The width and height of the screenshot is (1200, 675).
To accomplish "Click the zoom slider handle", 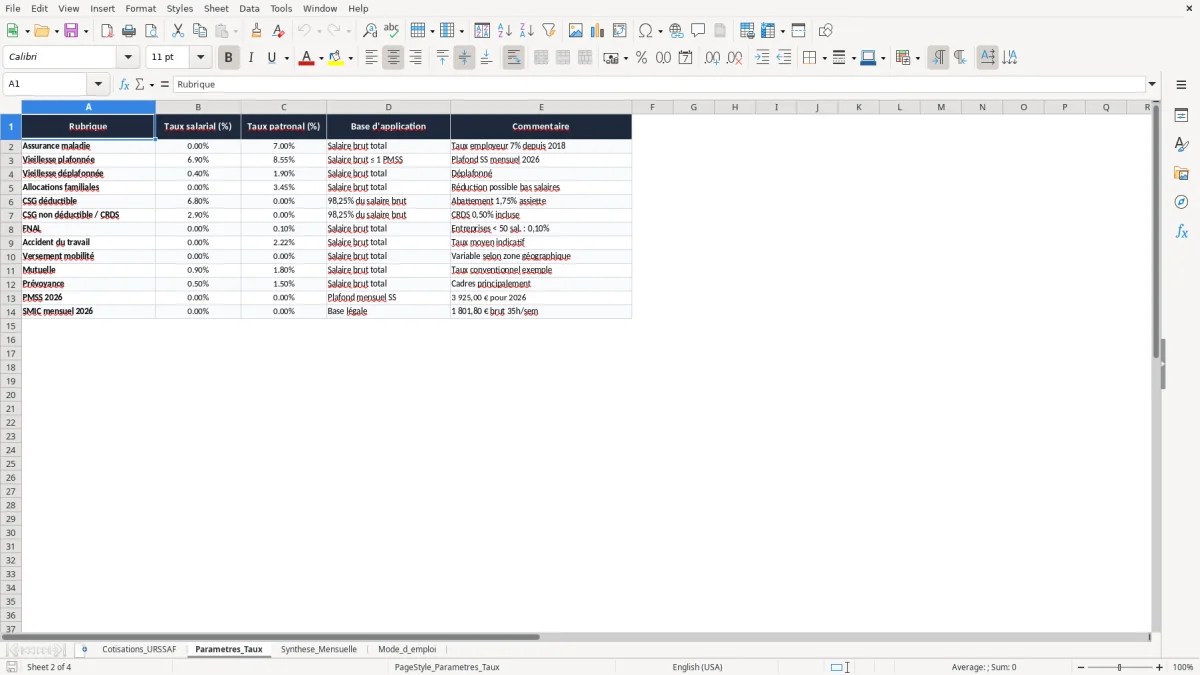I will (x=1120, y=667).
